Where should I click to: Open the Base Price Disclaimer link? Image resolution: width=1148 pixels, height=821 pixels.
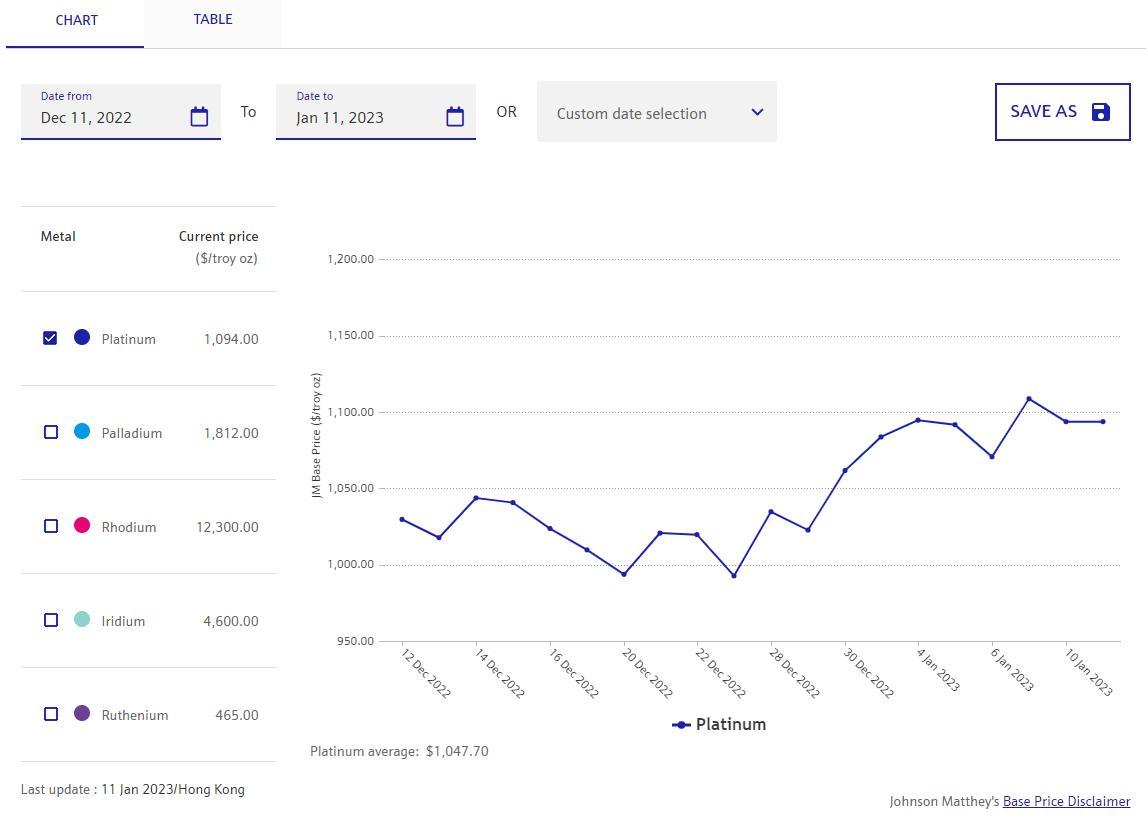(x=1066, y=802)
